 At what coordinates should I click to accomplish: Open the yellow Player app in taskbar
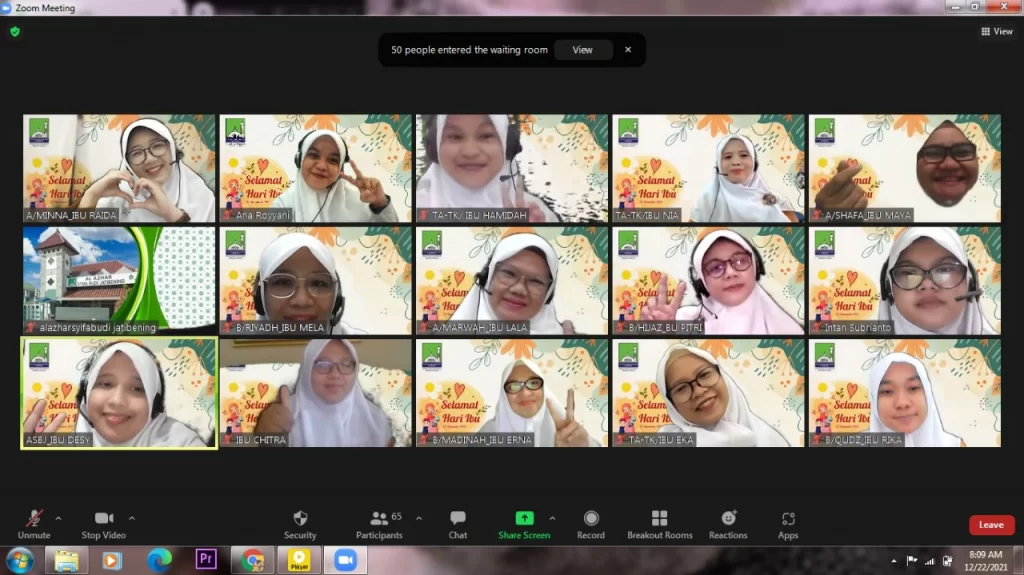click(x=299, y=561)
